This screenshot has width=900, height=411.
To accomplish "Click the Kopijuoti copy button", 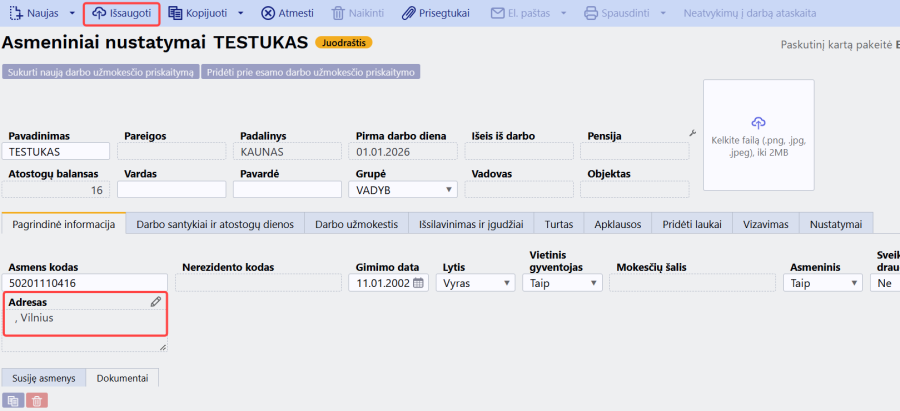I will 198,13.
